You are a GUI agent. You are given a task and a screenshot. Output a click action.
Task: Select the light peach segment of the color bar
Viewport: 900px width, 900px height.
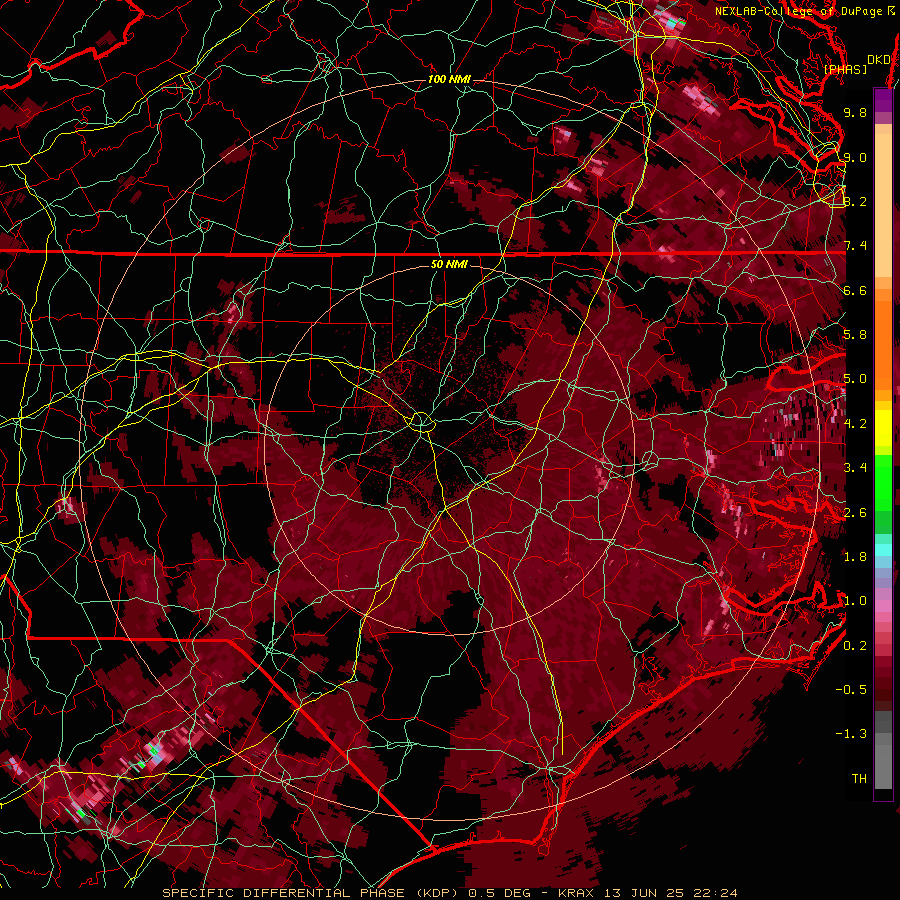883,205
